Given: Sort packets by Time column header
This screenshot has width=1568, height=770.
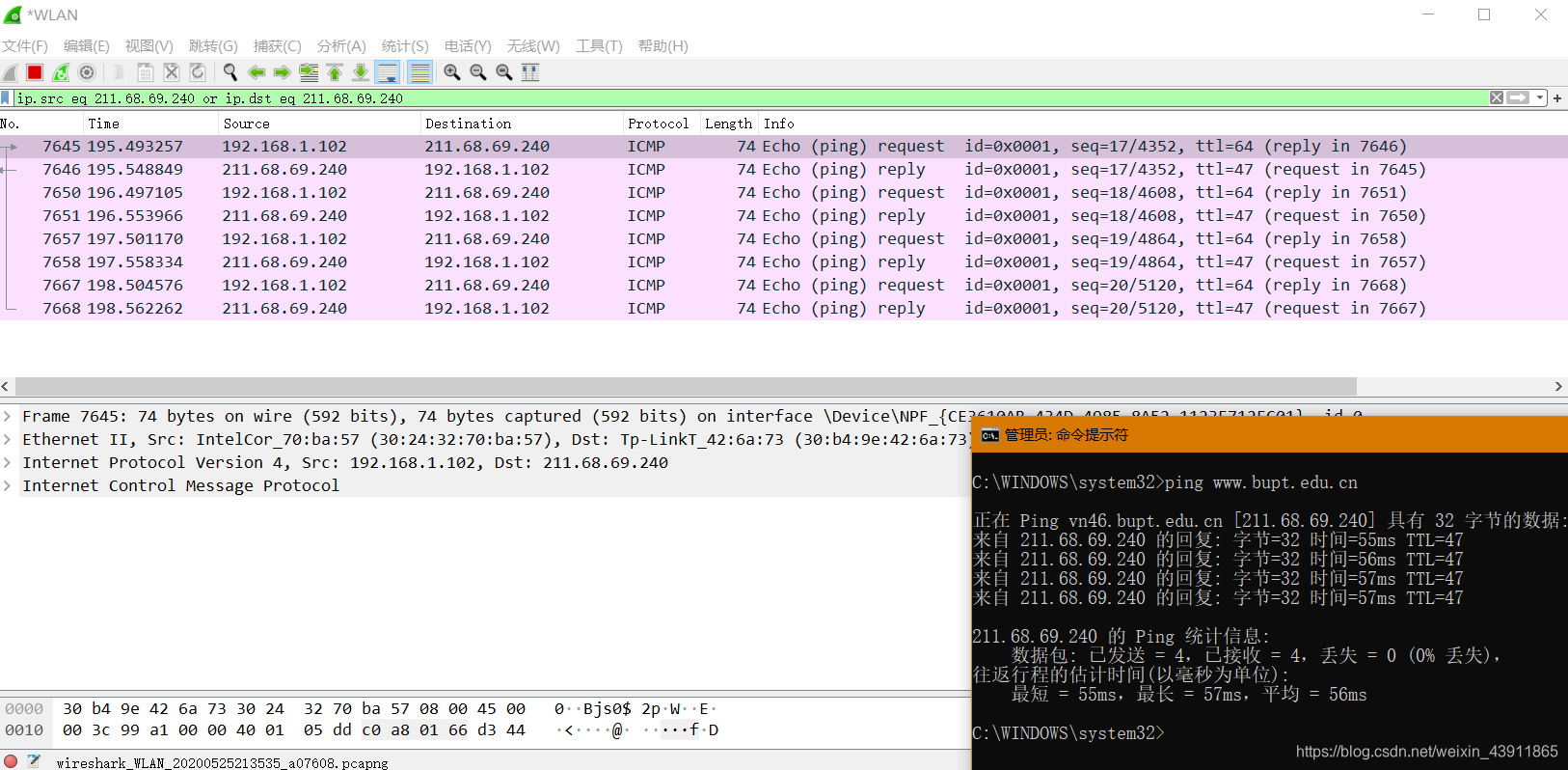Looking at the screenshot, I should 150,124.
